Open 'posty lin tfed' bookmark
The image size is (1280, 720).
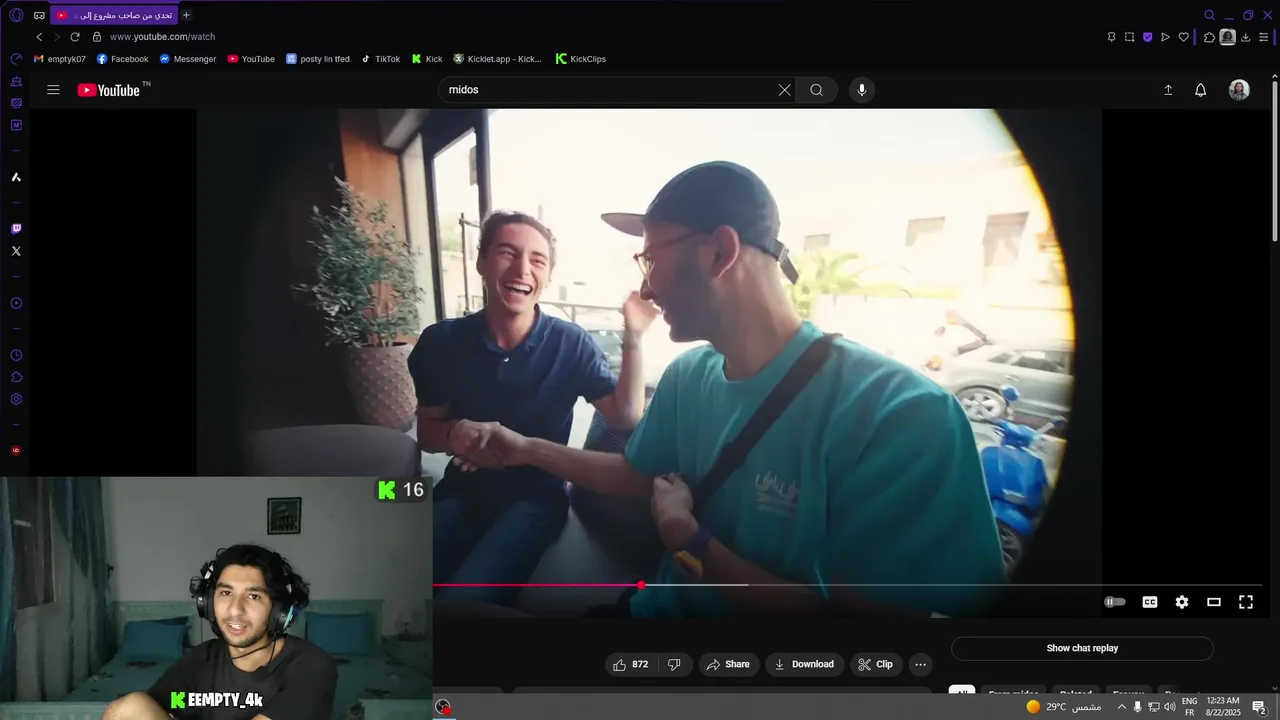318,59
